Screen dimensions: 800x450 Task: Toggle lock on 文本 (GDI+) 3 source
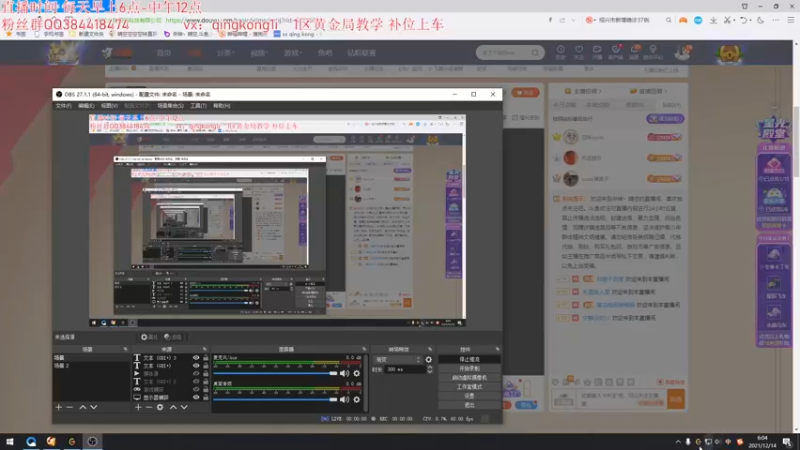pyautogui.click(x=206, y=358)
